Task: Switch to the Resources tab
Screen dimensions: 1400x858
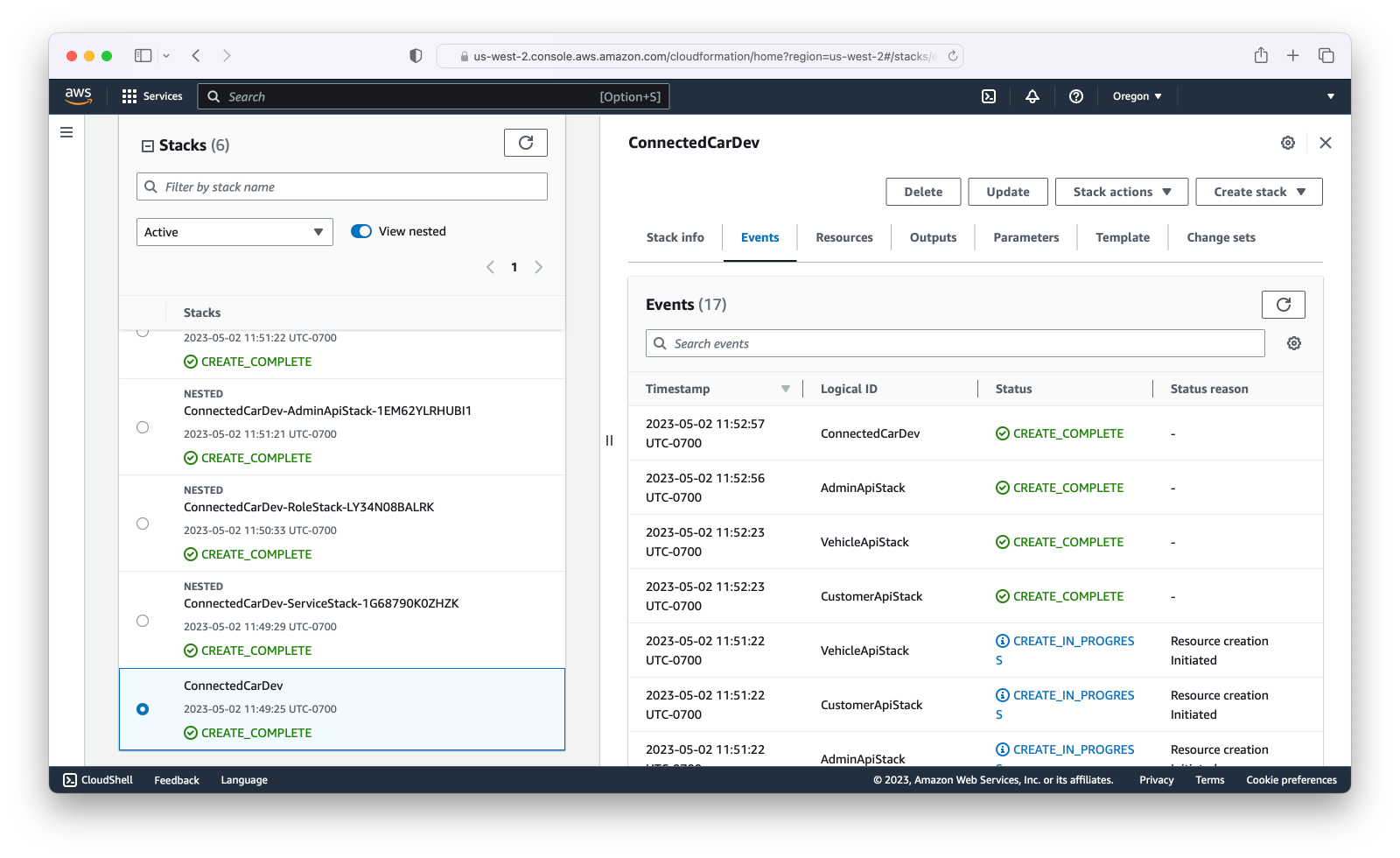Action: 844,237
